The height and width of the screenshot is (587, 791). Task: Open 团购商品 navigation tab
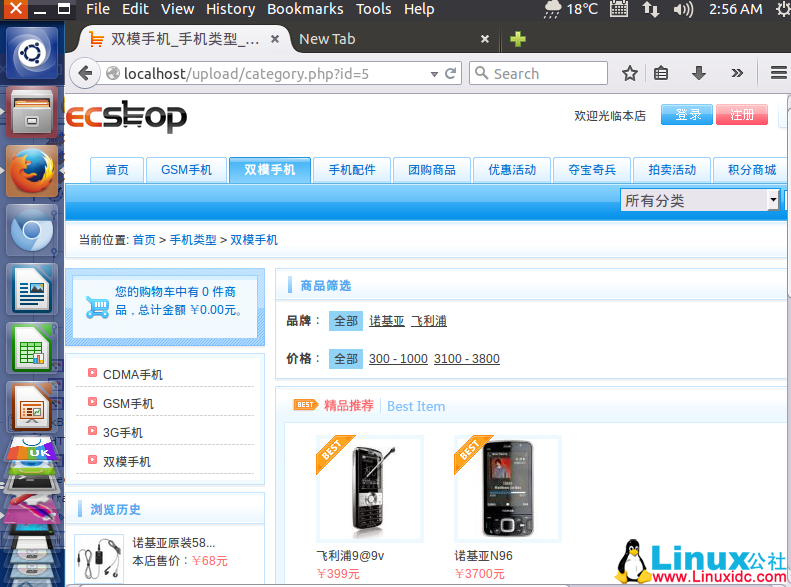click(432, 170)
